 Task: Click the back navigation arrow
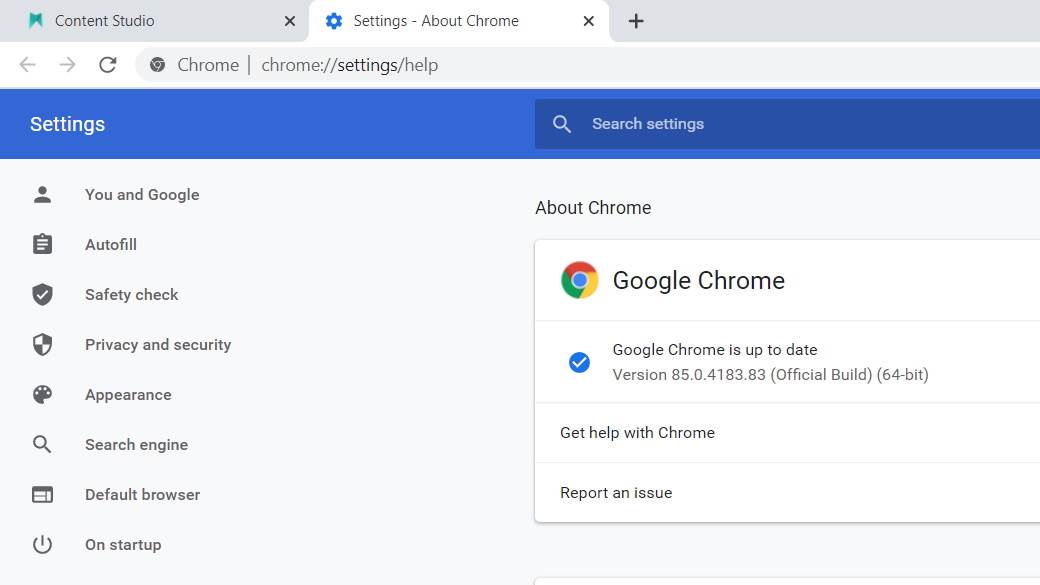pyautogui.click(x=27, y=64)
